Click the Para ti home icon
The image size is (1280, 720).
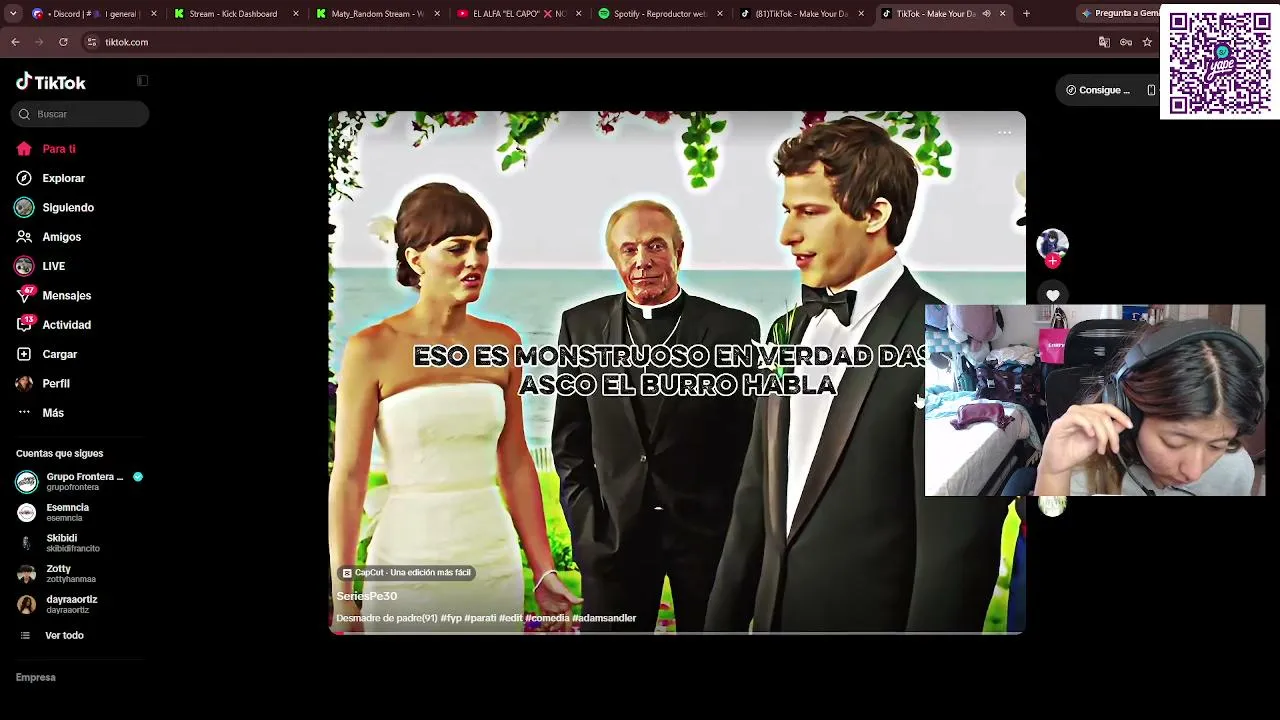point(24,149)
